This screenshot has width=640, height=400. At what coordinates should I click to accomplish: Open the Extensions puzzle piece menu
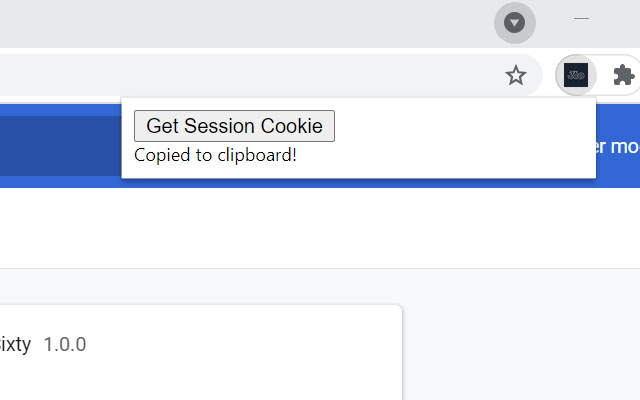(x=623, y=75)
